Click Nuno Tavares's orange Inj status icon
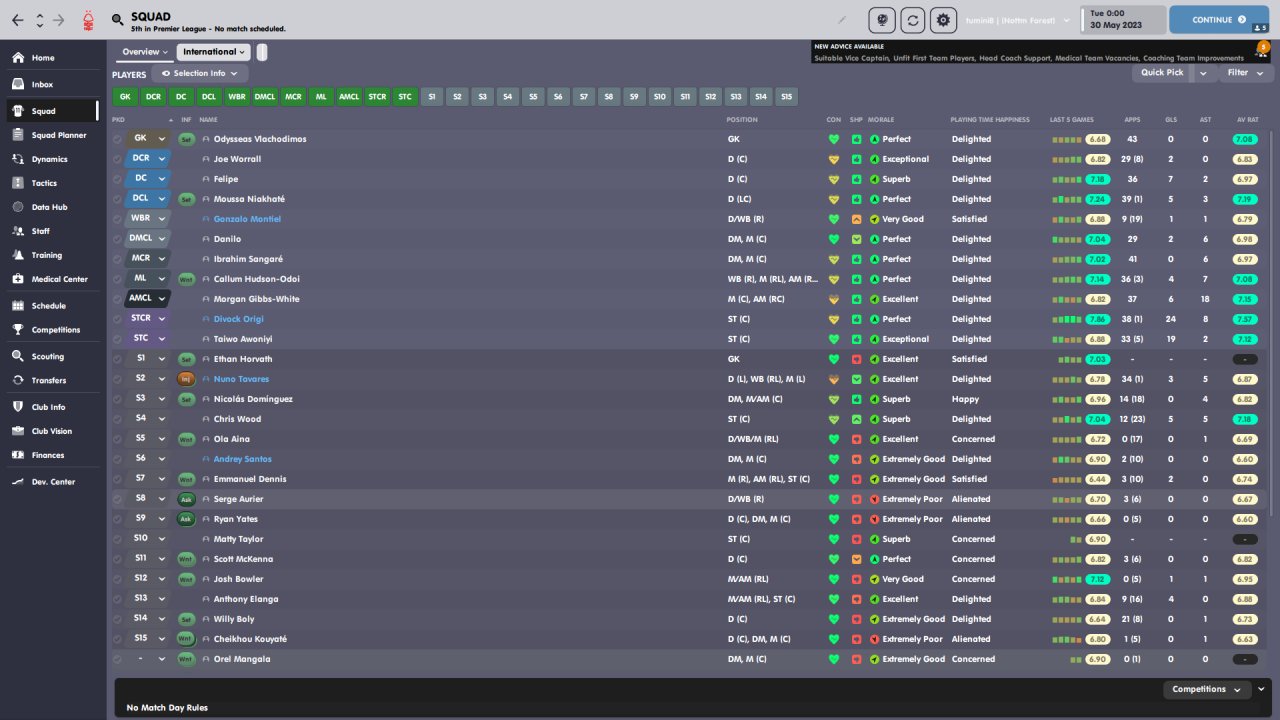This screenshot has height=720, width=1280. pos(186,379)
